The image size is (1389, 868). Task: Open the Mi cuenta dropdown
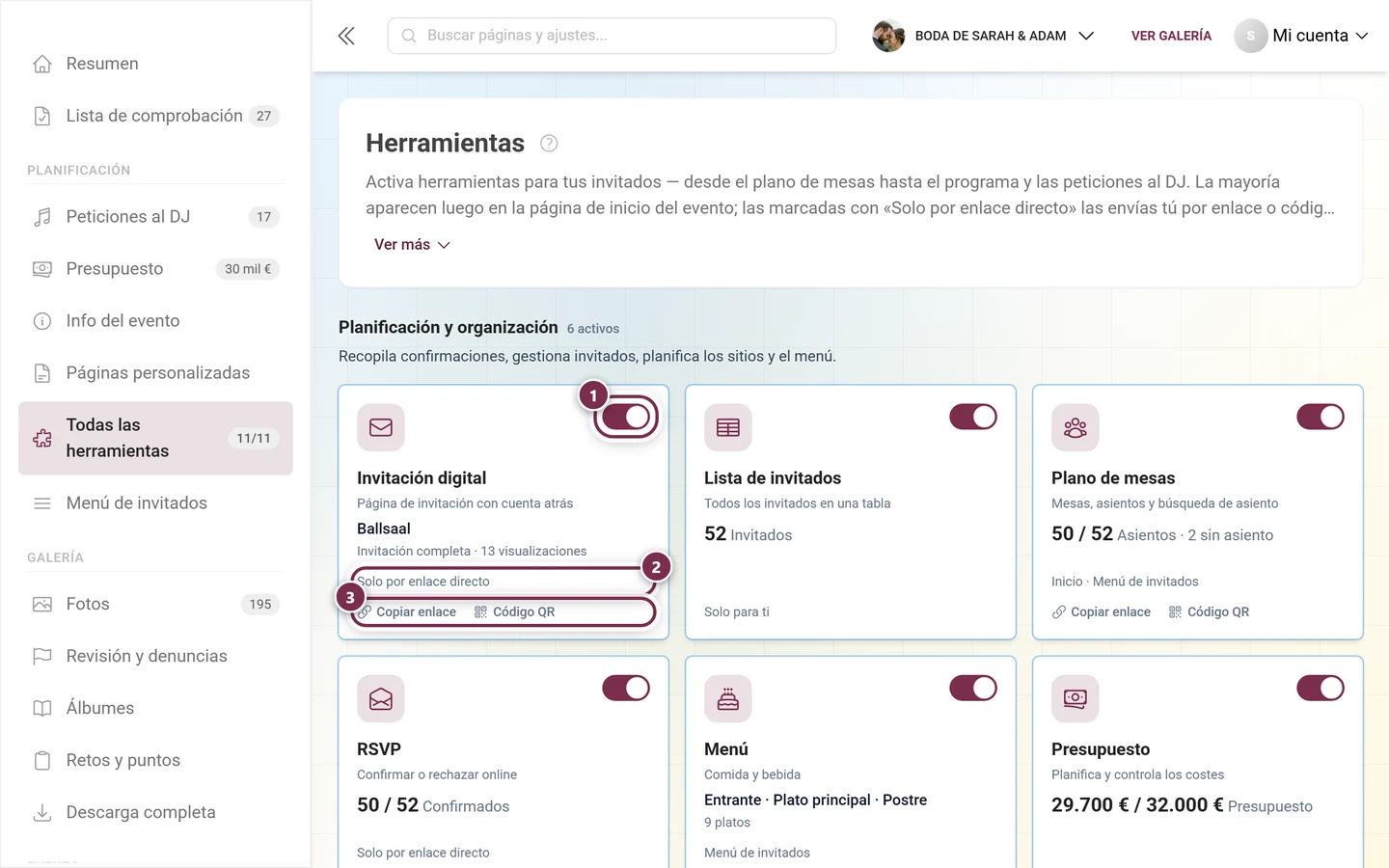1301,36
